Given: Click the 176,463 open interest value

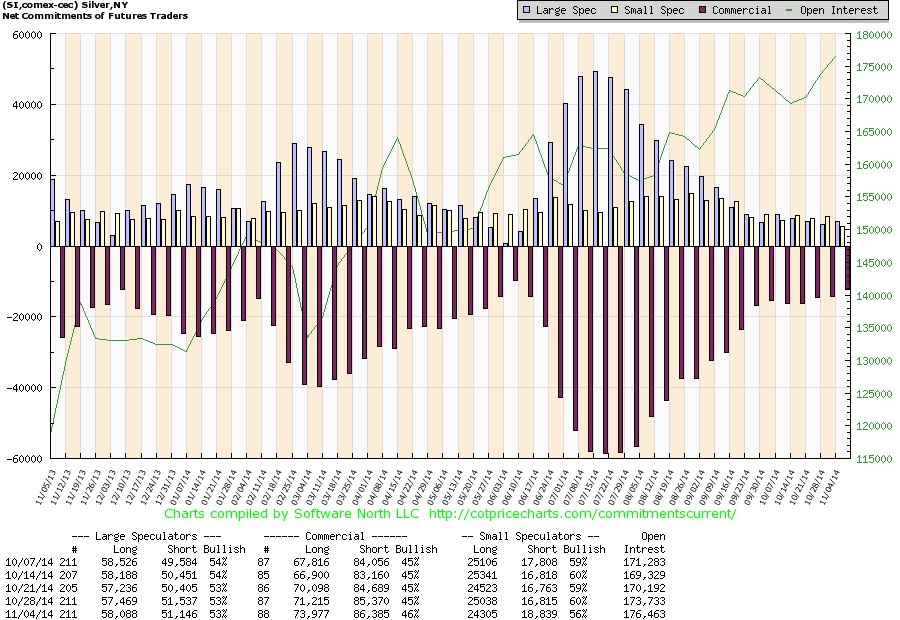Looking at the screenshot, I should 645,614.
